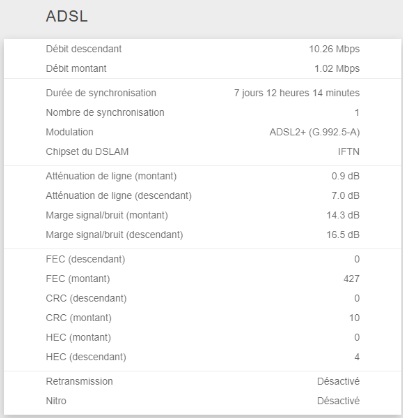
Task: Select 7 jours 12 heures 14 minutes text
Action: [297, 93]
